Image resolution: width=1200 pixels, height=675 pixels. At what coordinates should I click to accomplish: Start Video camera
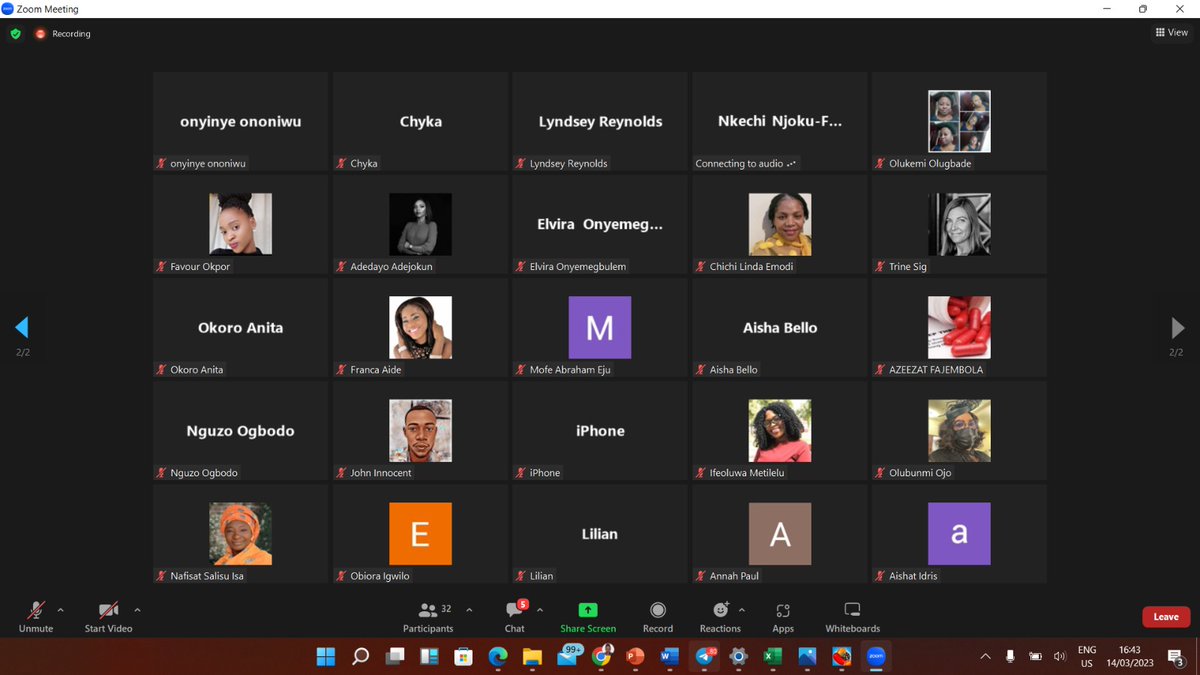[x=108, y=616]
